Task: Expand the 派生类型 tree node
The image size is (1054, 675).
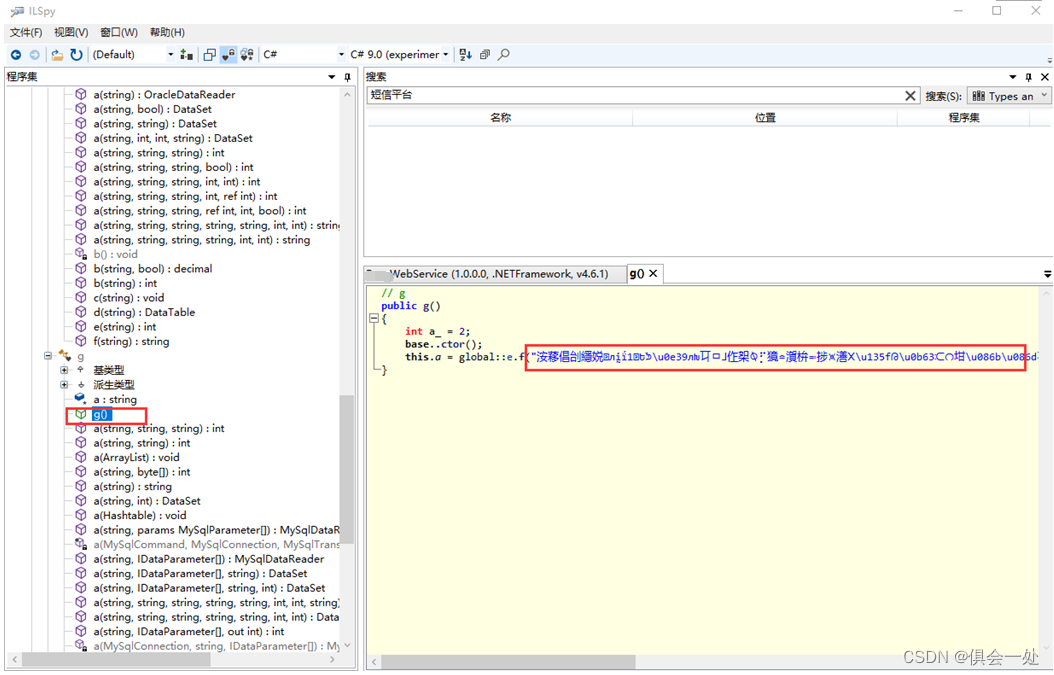Action: 64,385
